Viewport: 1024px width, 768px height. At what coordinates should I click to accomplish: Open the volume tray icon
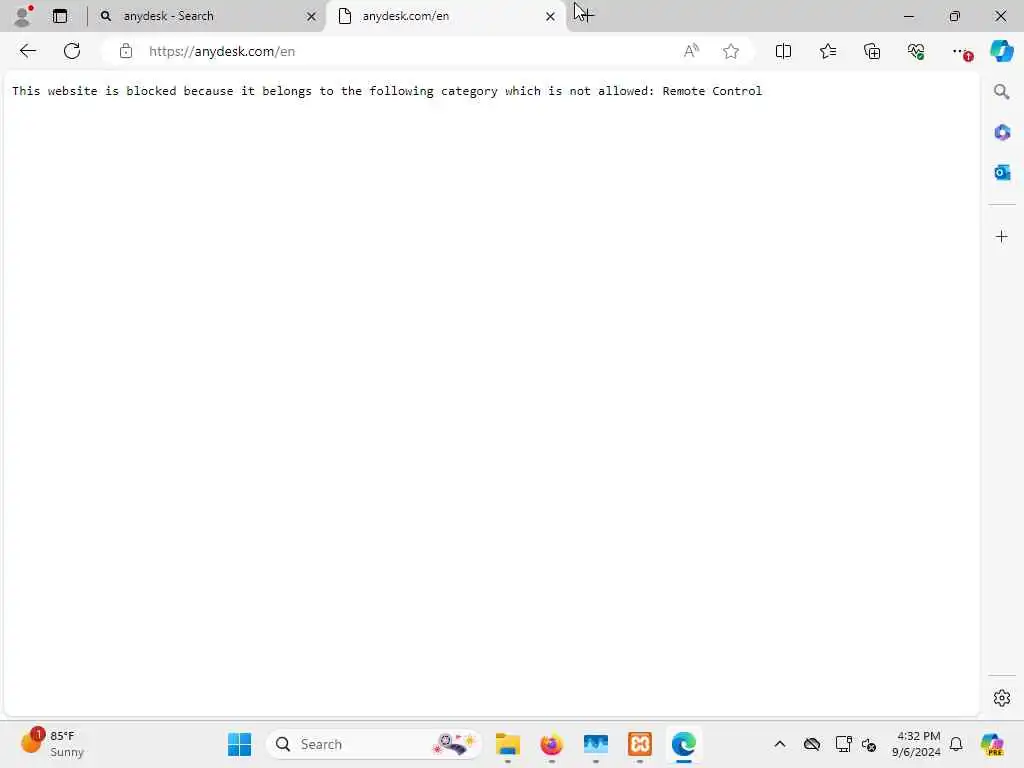(869, 744)
